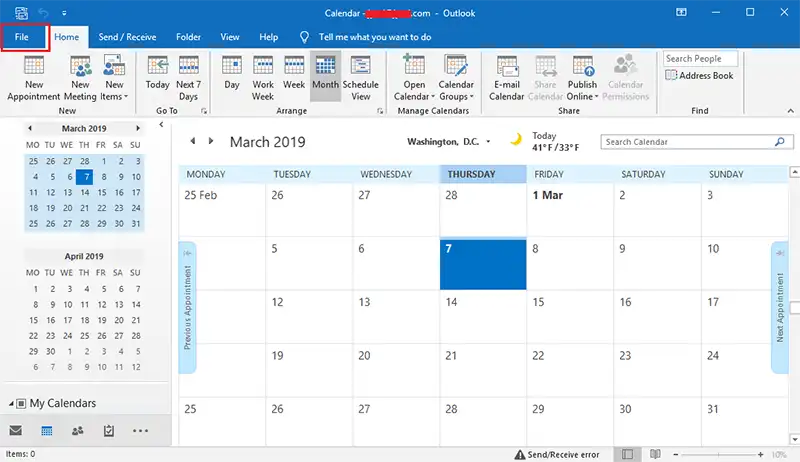
Task: Show the Next 7 Days
Action: [x=188, y=79]
